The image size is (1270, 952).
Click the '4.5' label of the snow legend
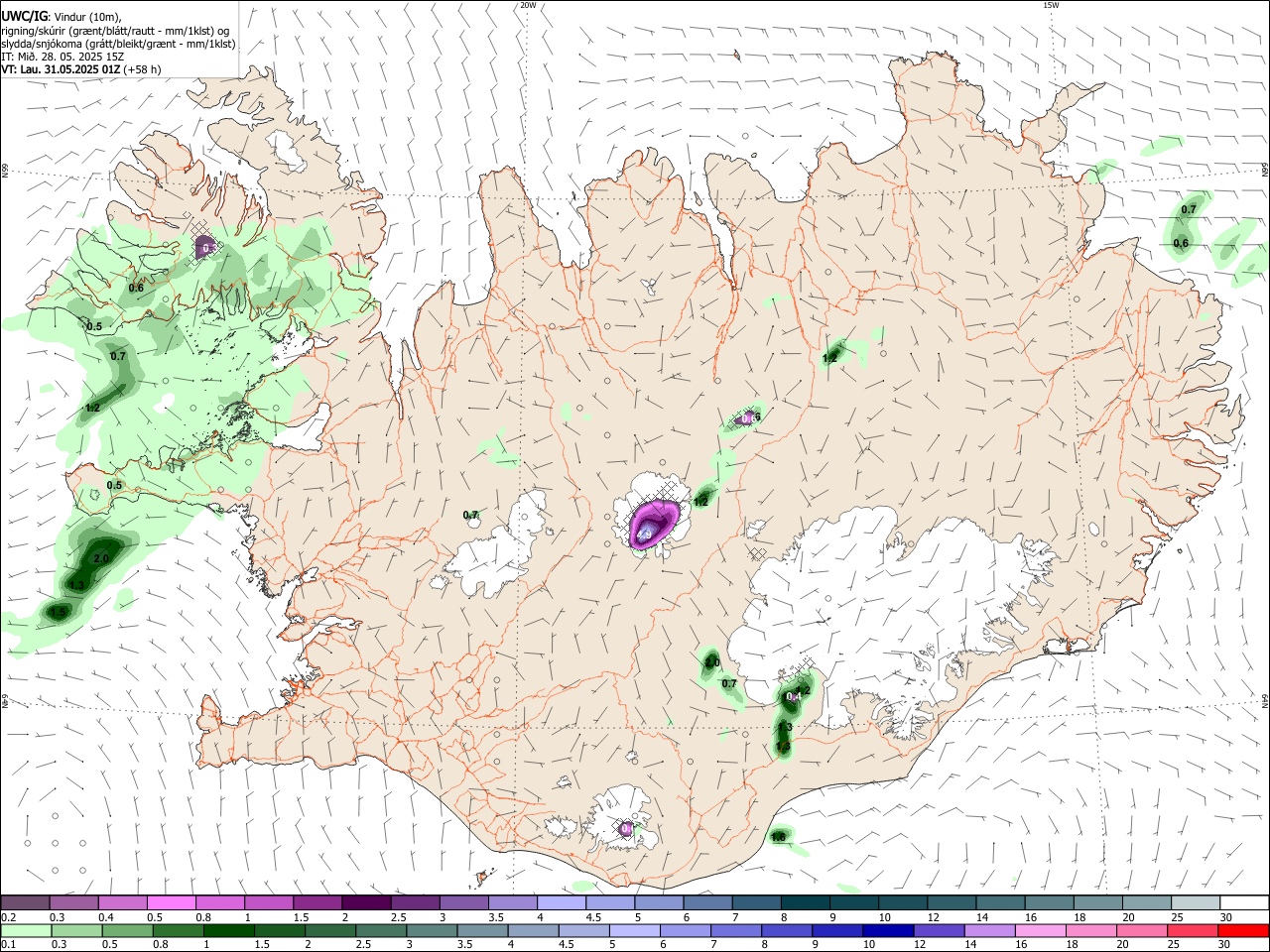coord(593,917)
